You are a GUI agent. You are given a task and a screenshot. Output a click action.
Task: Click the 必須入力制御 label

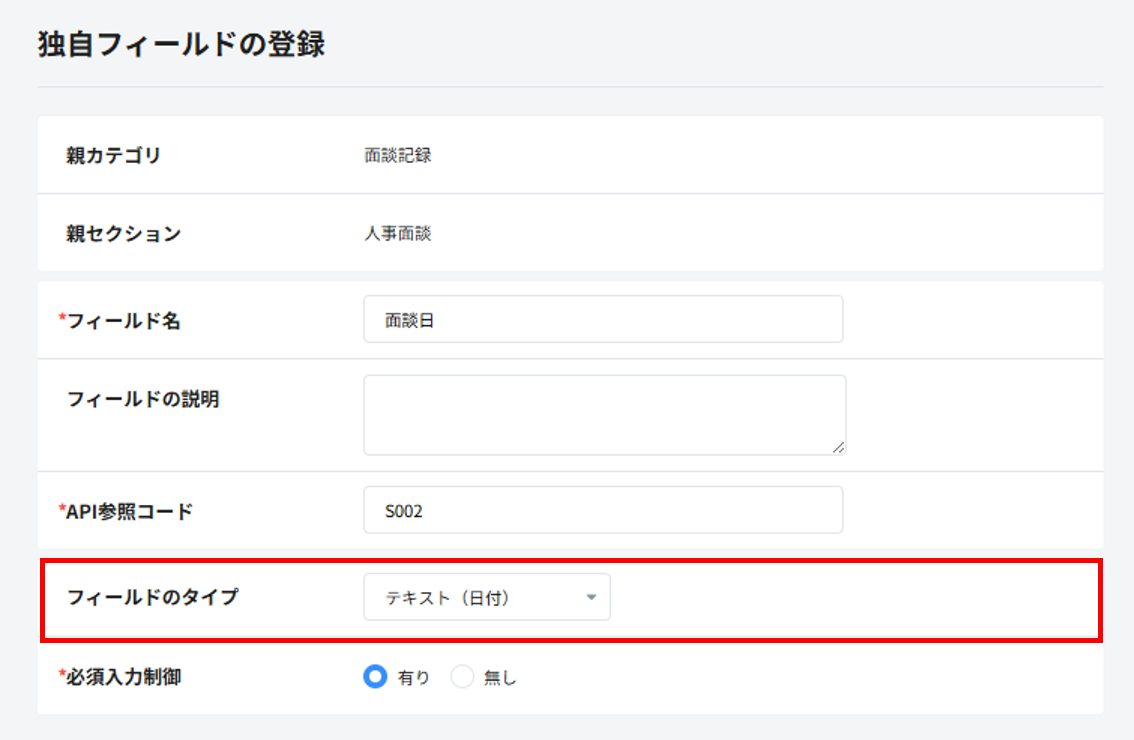tap(124, 677)
